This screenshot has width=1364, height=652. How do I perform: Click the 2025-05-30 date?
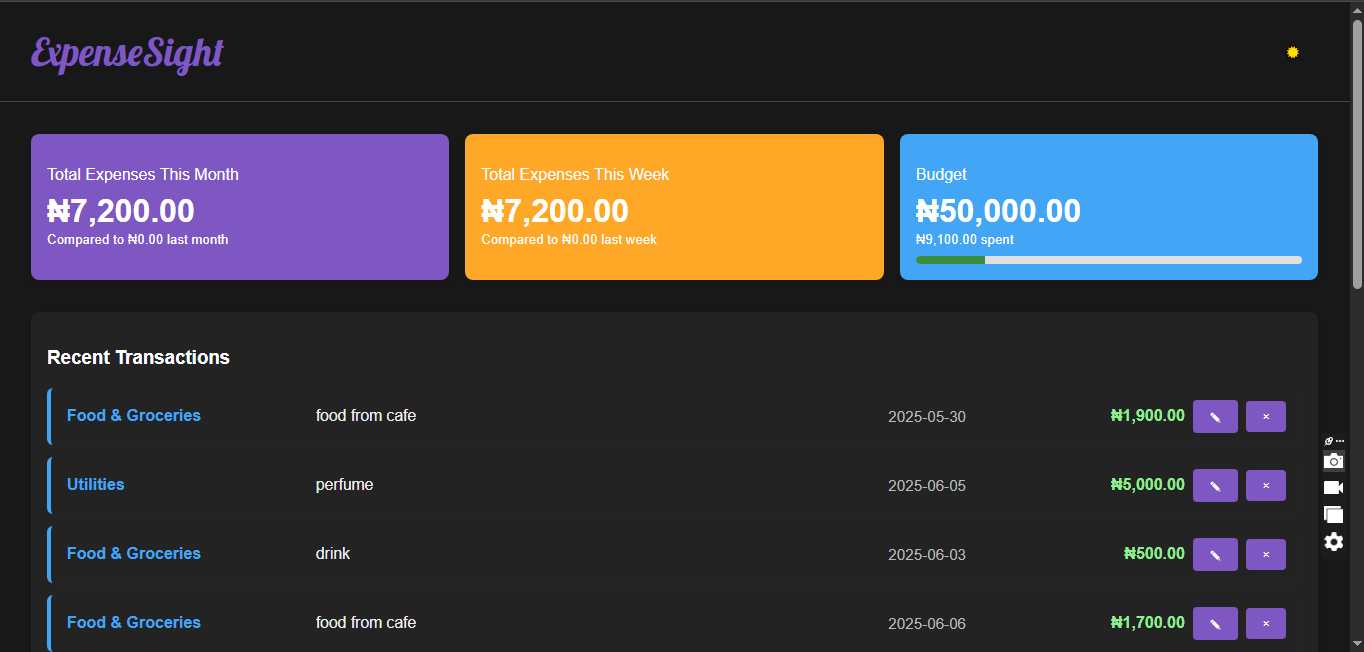click(927, 417)
